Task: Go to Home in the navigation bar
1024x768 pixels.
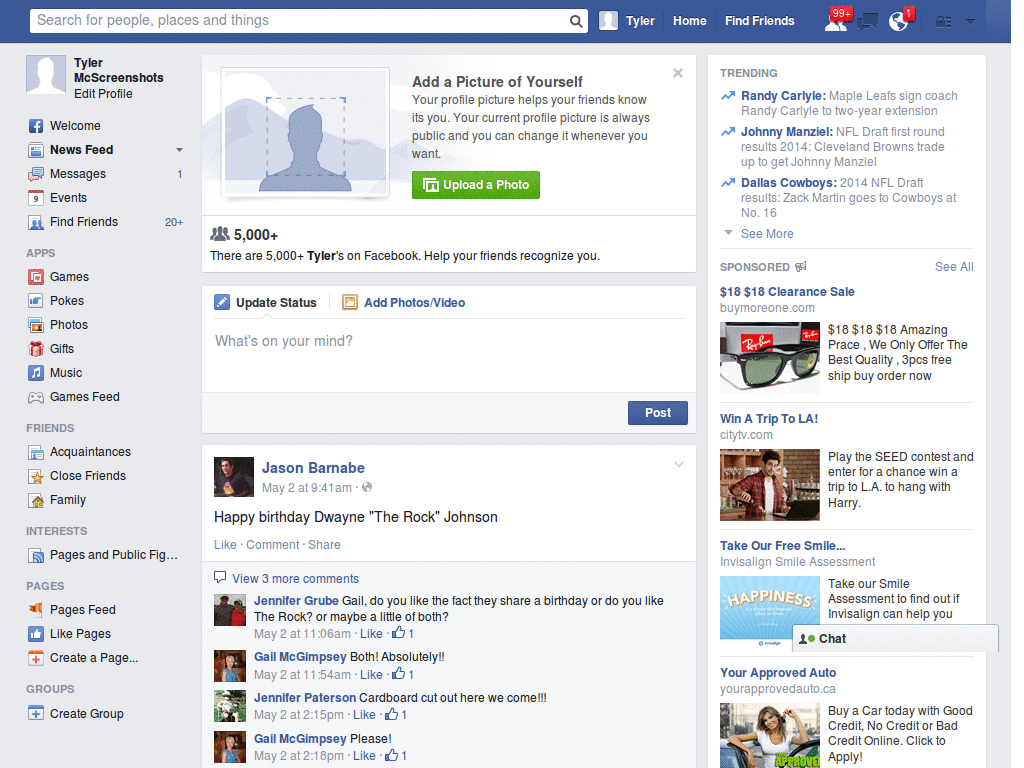Action: pyautogui.click(x=689, y=20)
